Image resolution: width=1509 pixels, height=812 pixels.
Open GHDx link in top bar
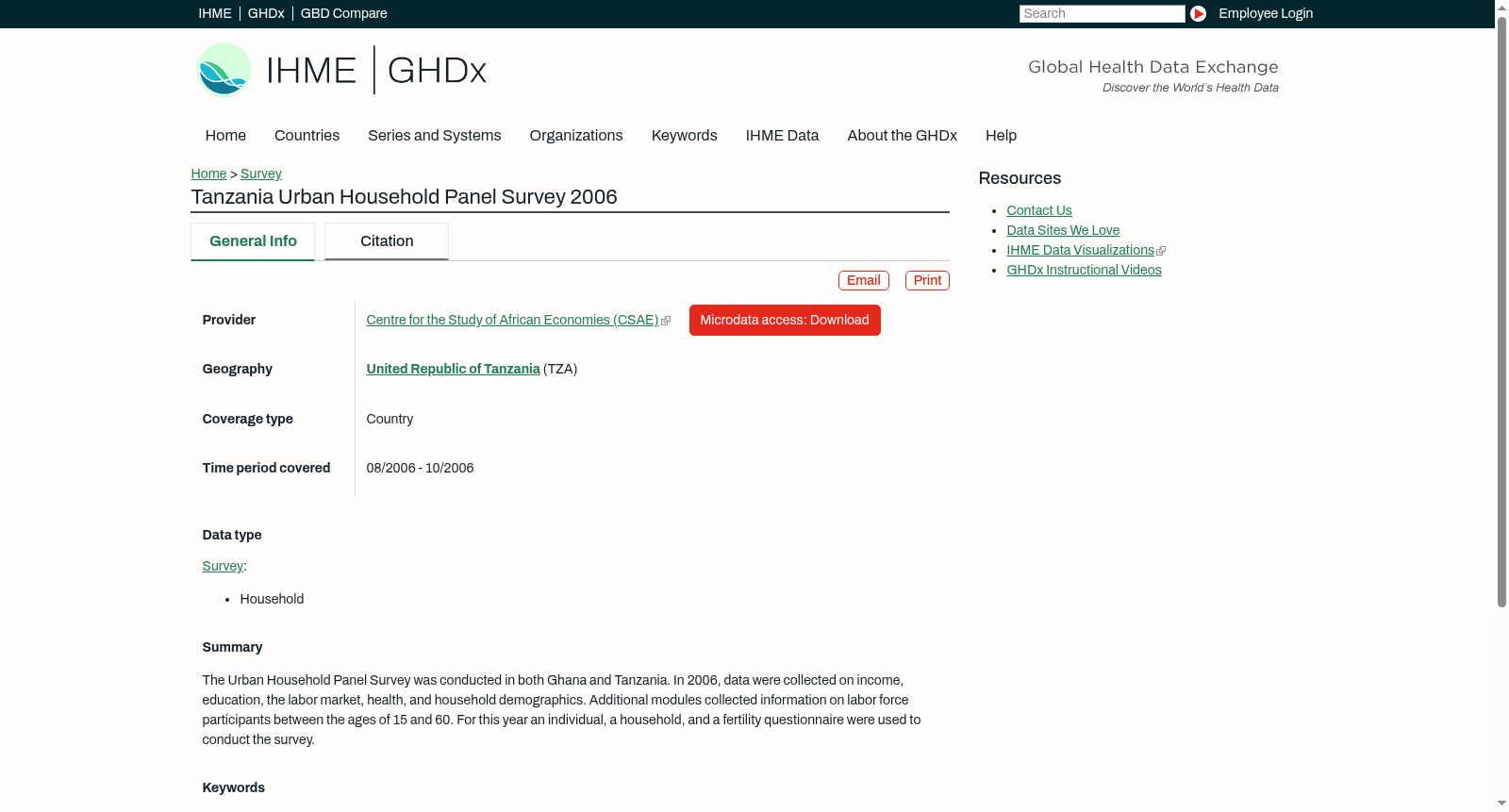coord(266,13)
